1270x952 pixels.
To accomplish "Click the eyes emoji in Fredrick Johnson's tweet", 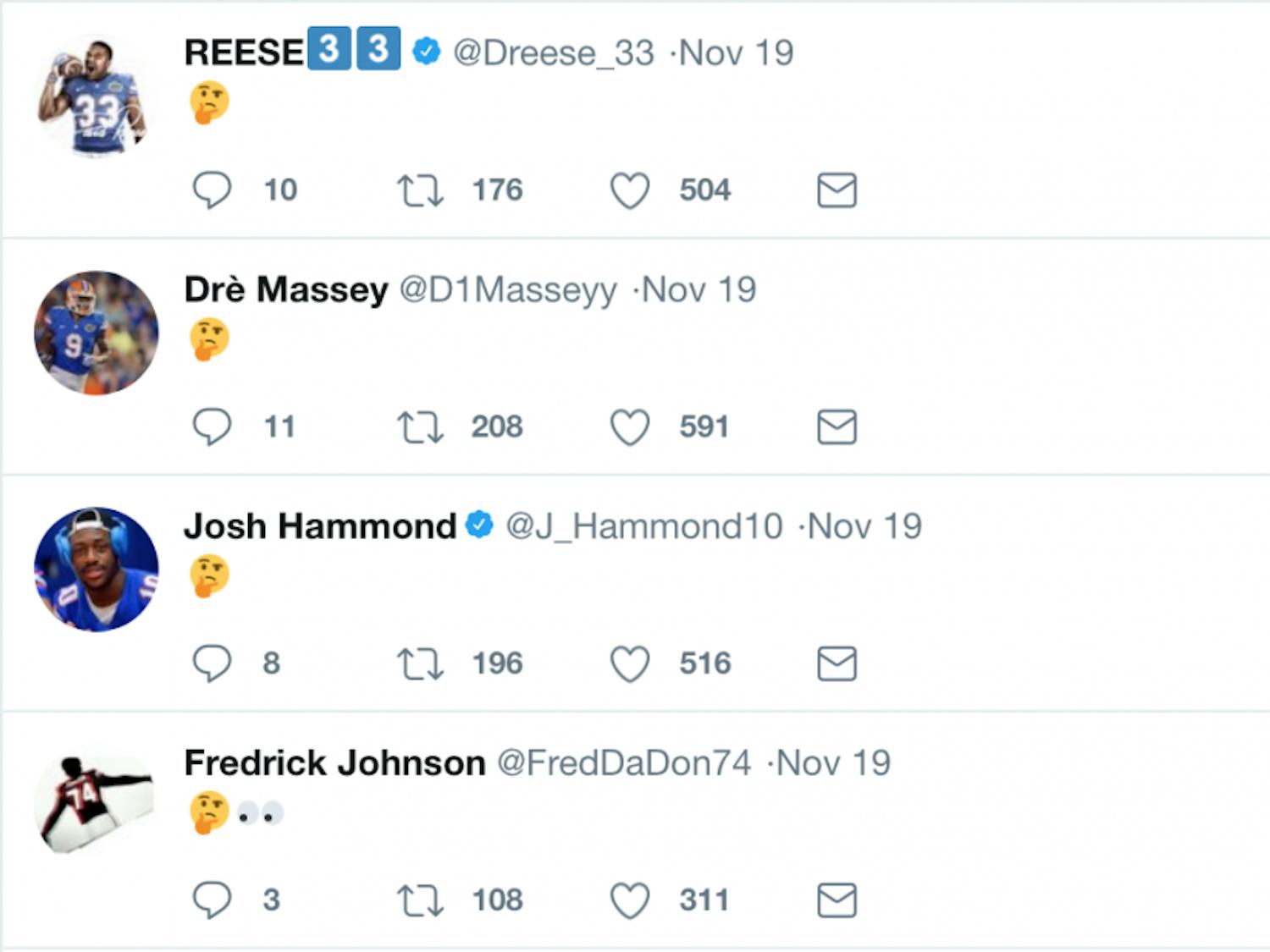I will point(262,812).
